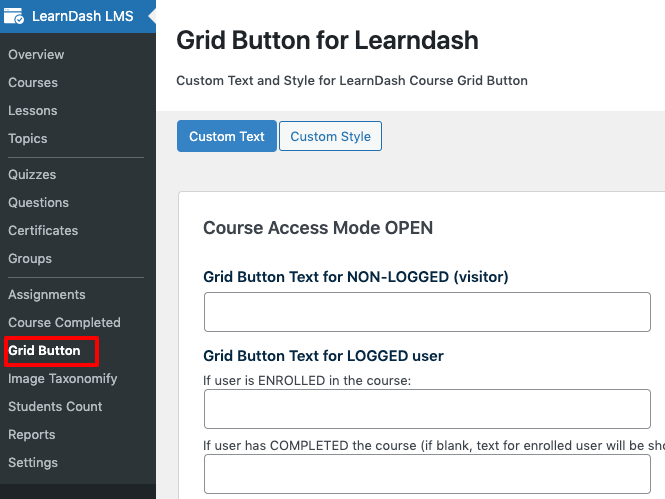Viewport: 665px width, 499px height.
Task: Switch to the Custom Style tab
Action: (x=330, y=136)
